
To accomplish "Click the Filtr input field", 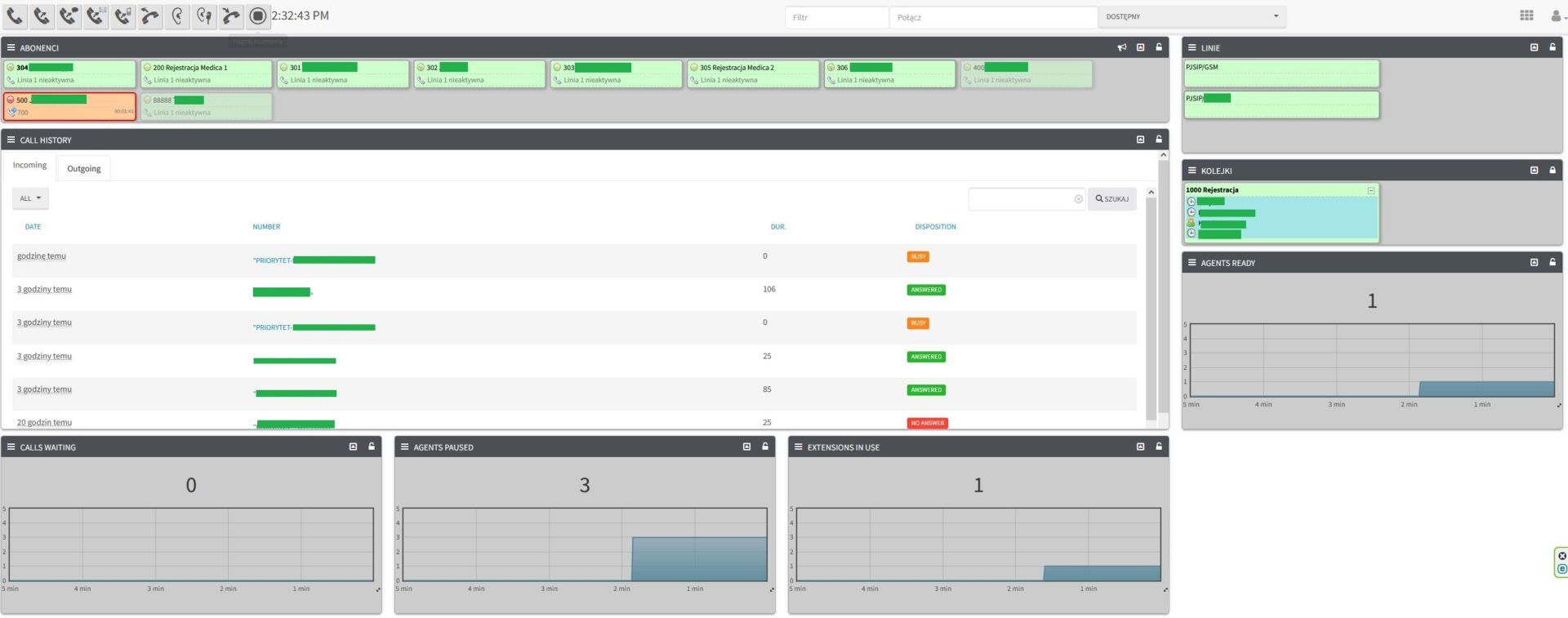I will tap(836, 17).
